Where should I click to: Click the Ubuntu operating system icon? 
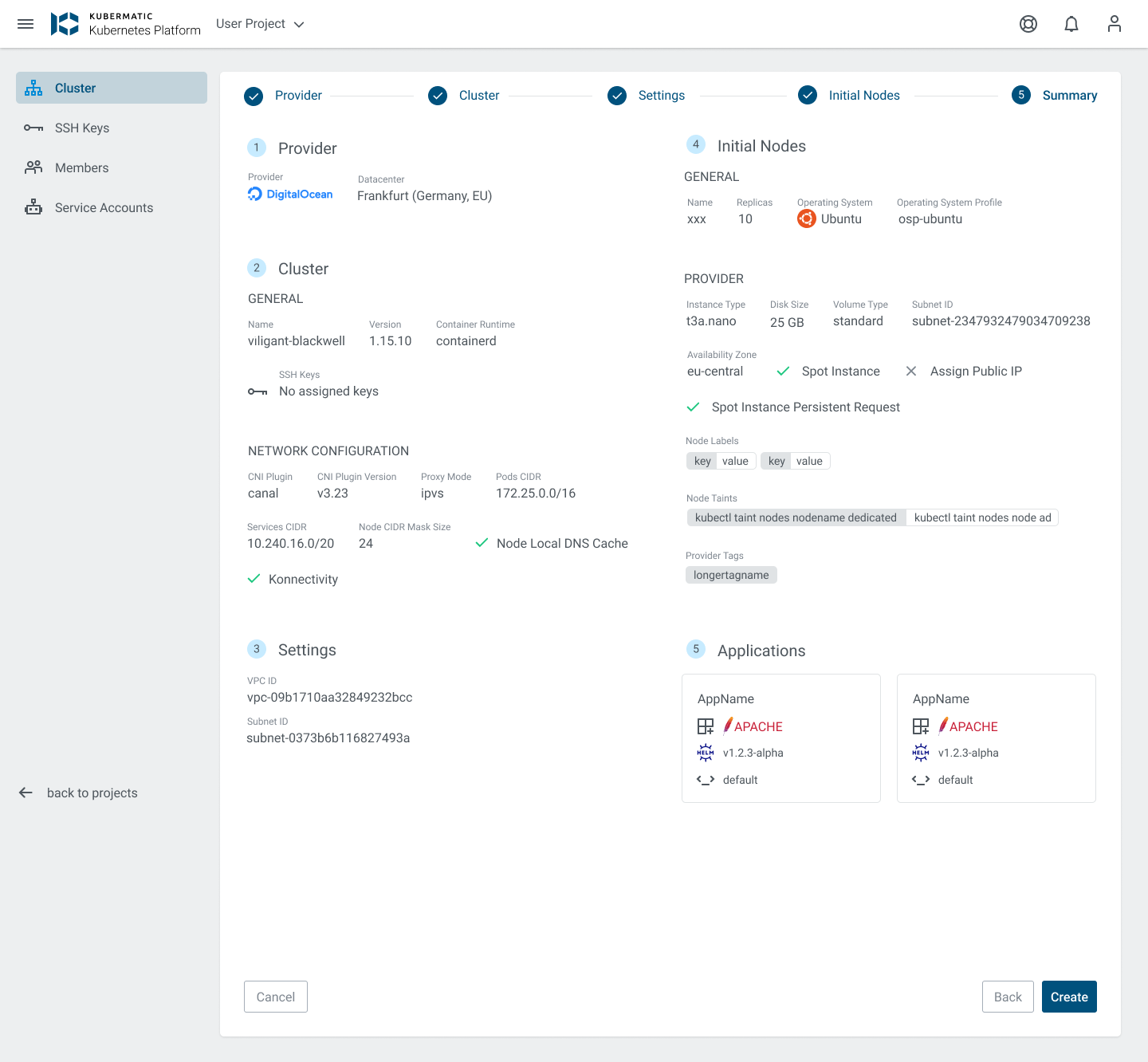tap(806, 218)
